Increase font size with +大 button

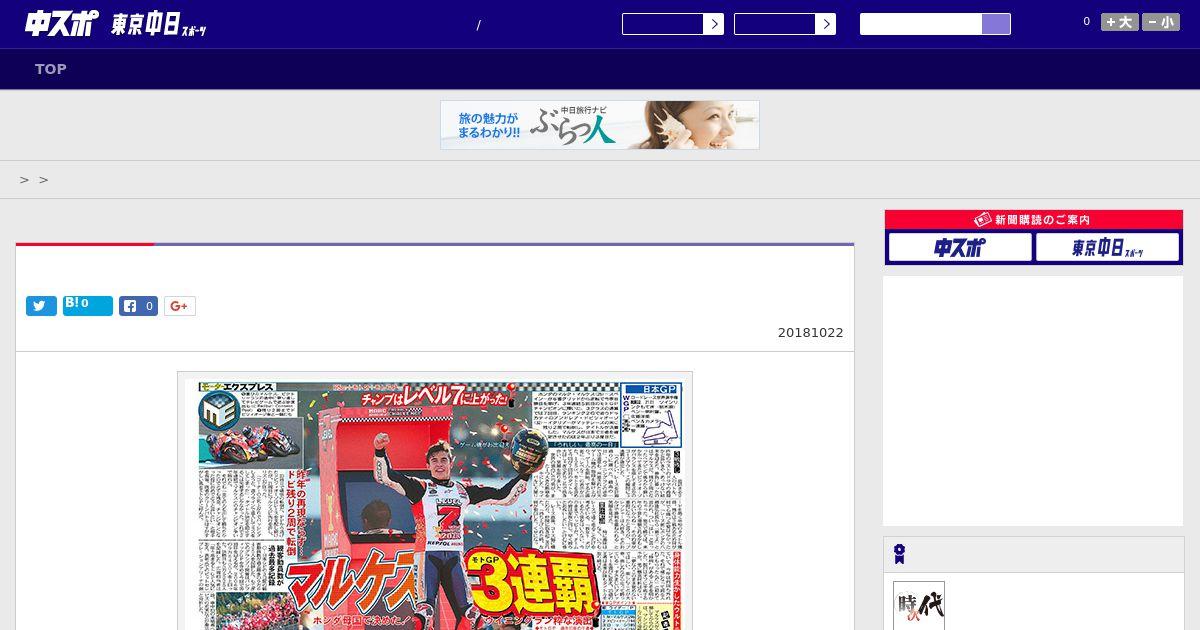1120,22
